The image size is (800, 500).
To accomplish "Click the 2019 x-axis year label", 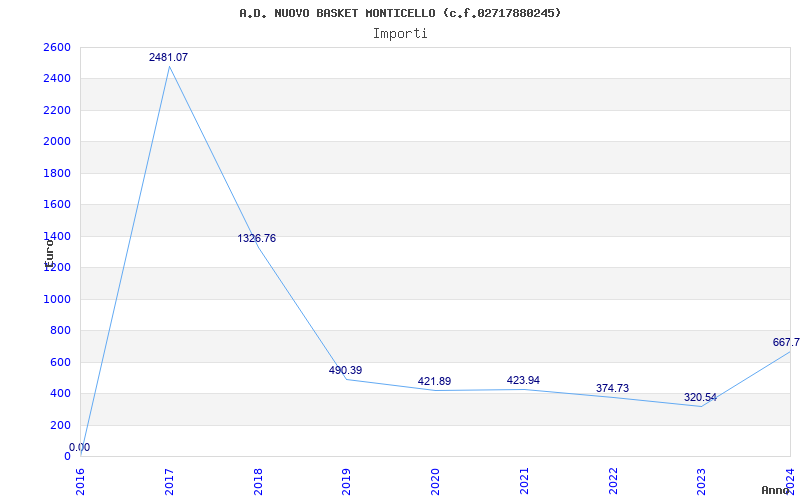I will 347,481.
